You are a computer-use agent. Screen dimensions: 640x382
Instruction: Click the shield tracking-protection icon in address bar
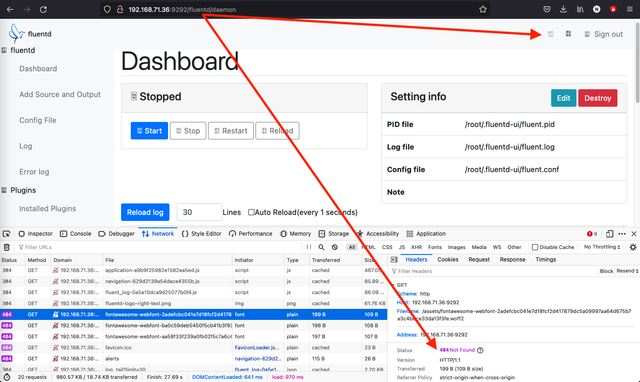tap(107, 9)
